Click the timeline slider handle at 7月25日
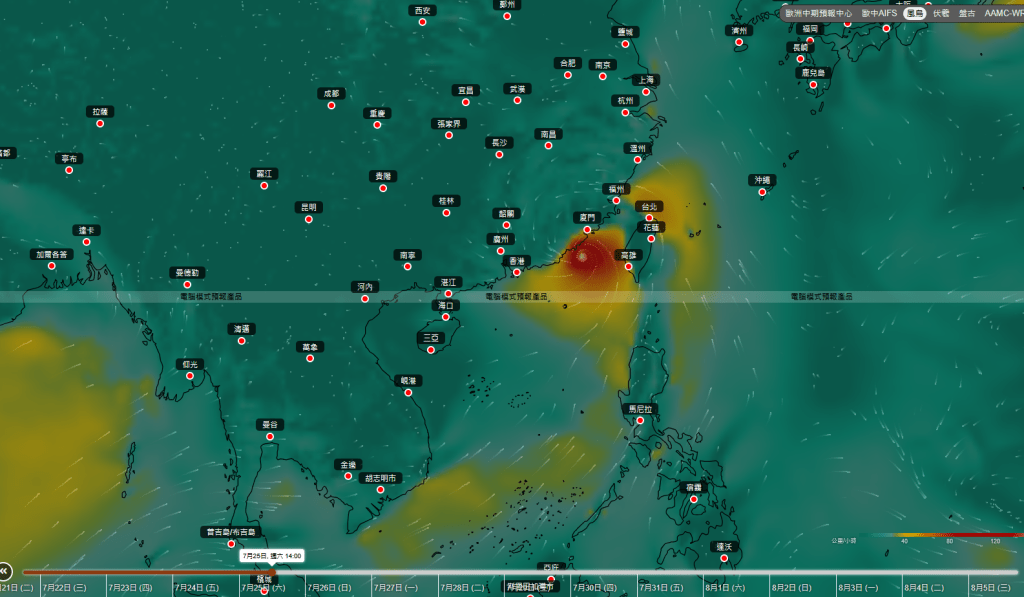The width and height of the screenshot is (1024, 597). tap(272, 573)
